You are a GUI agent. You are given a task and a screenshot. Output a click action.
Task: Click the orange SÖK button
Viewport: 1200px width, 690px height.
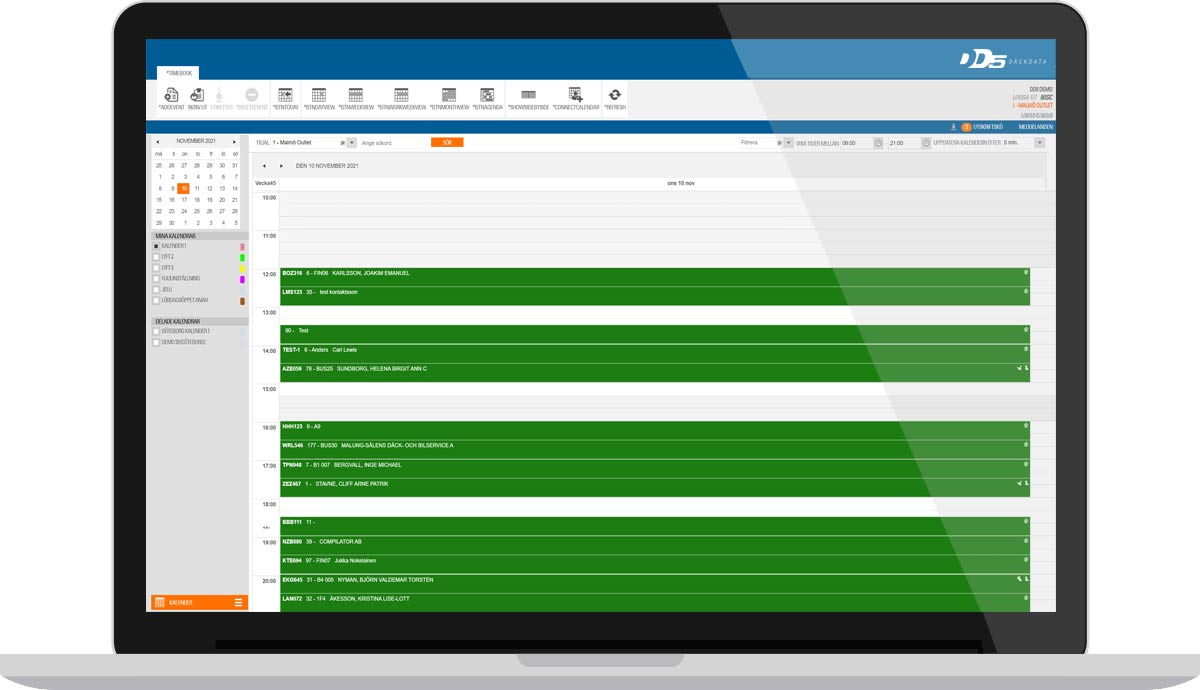(447, 143)
